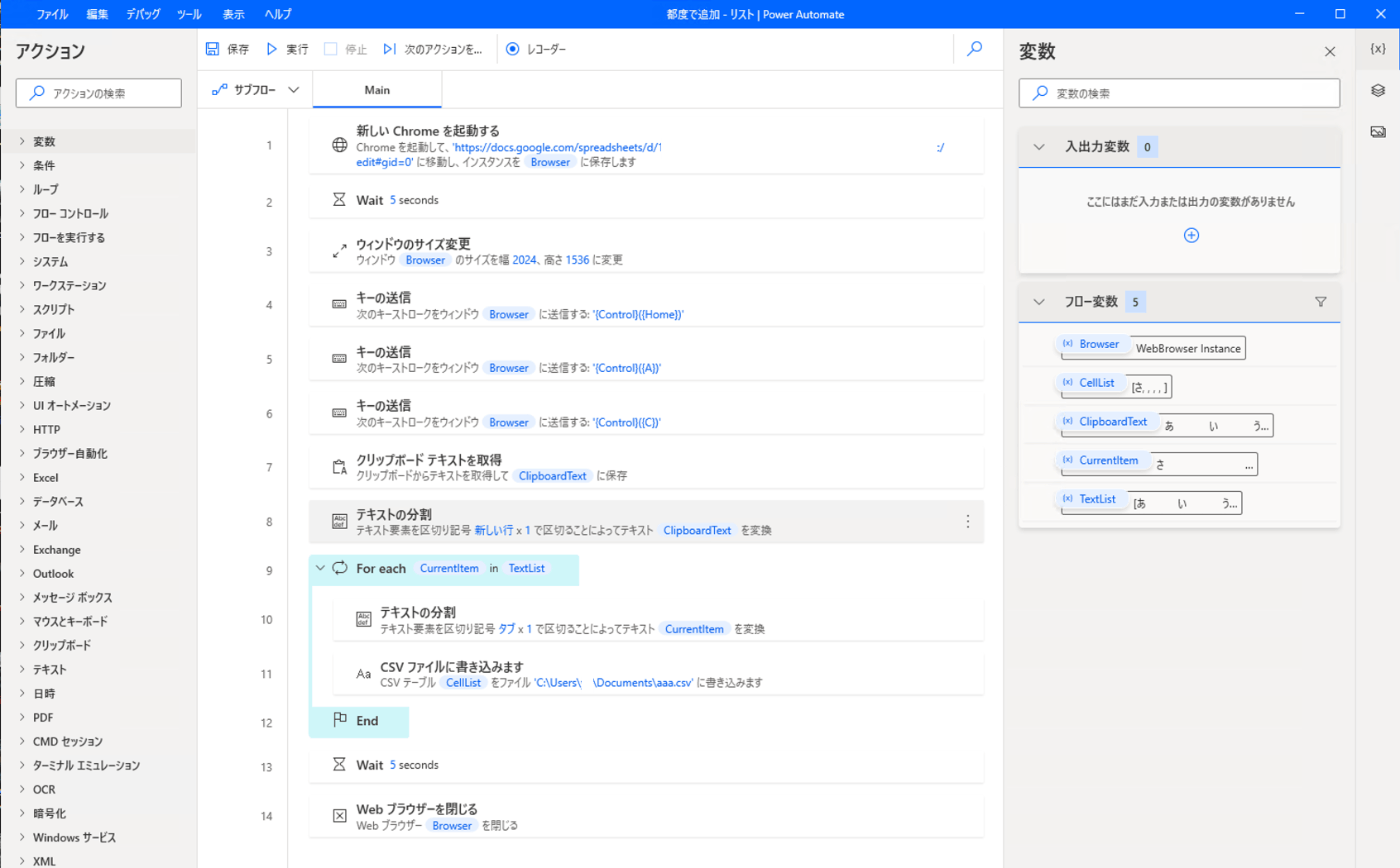Open the ファイル menu
The image size is (1400, 868).
[x=52, y=14]
